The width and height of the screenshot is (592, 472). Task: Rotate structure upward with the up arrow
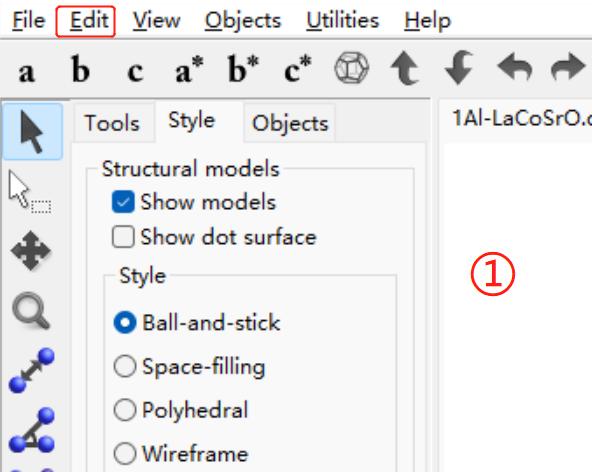point(405,68)
